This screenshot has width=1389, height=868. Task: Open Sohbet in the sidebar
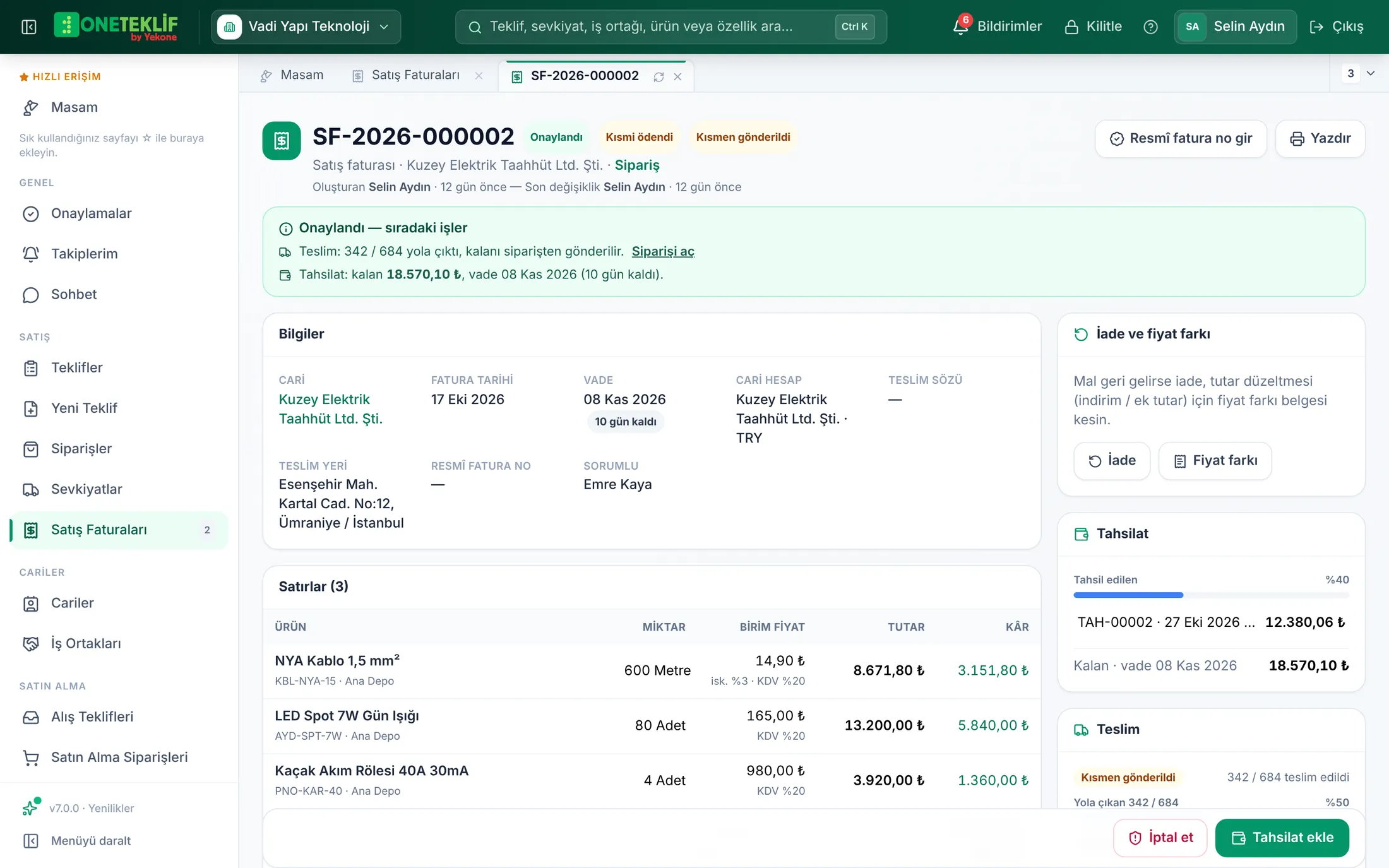coord(119,294)
